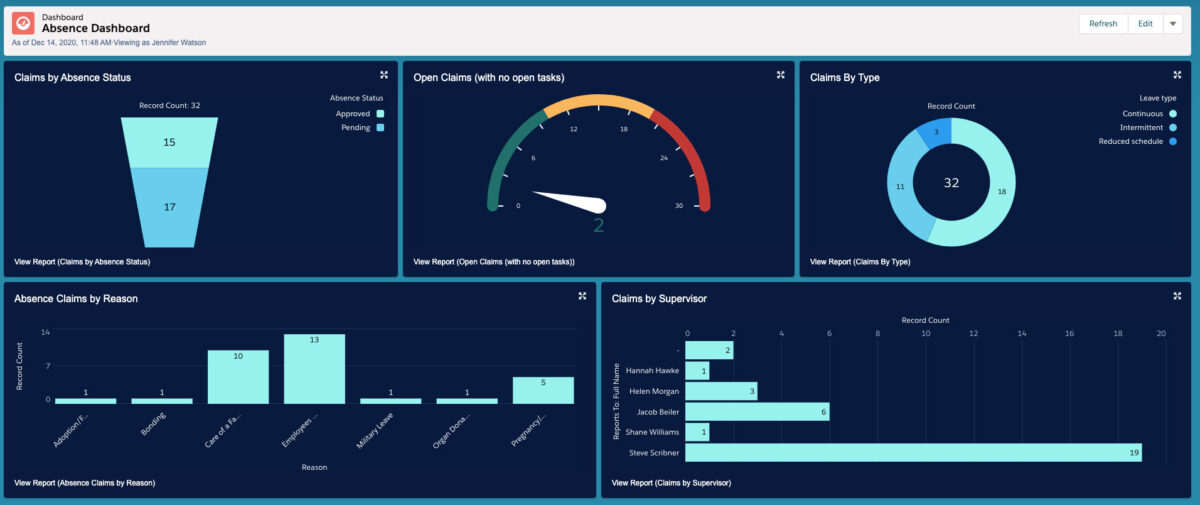
Task: Click the Pending legend color swatch
Action: coord(380,128)
